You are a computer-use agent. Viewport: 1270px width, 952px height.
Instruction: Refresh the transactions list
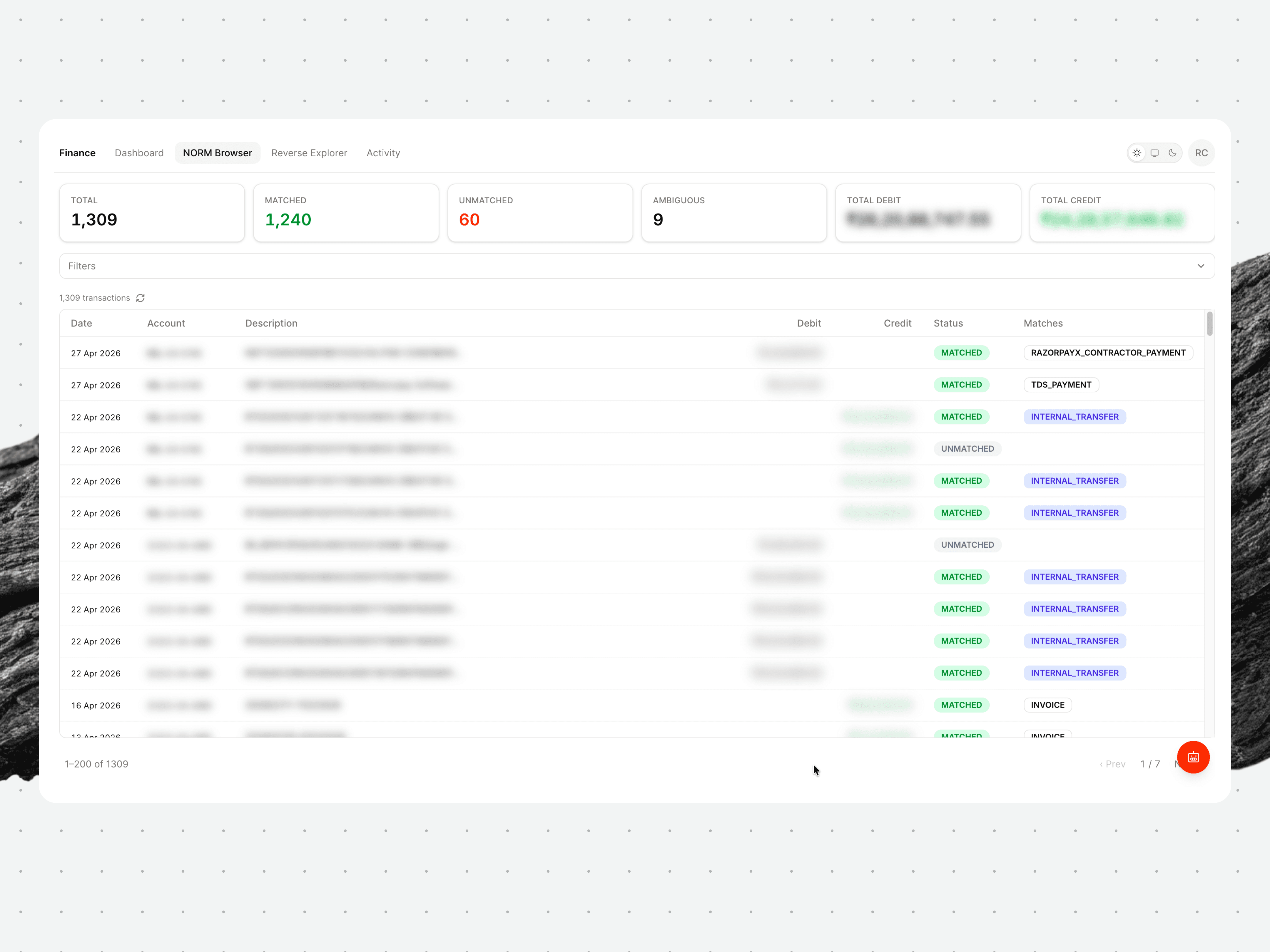coord(141,298)
